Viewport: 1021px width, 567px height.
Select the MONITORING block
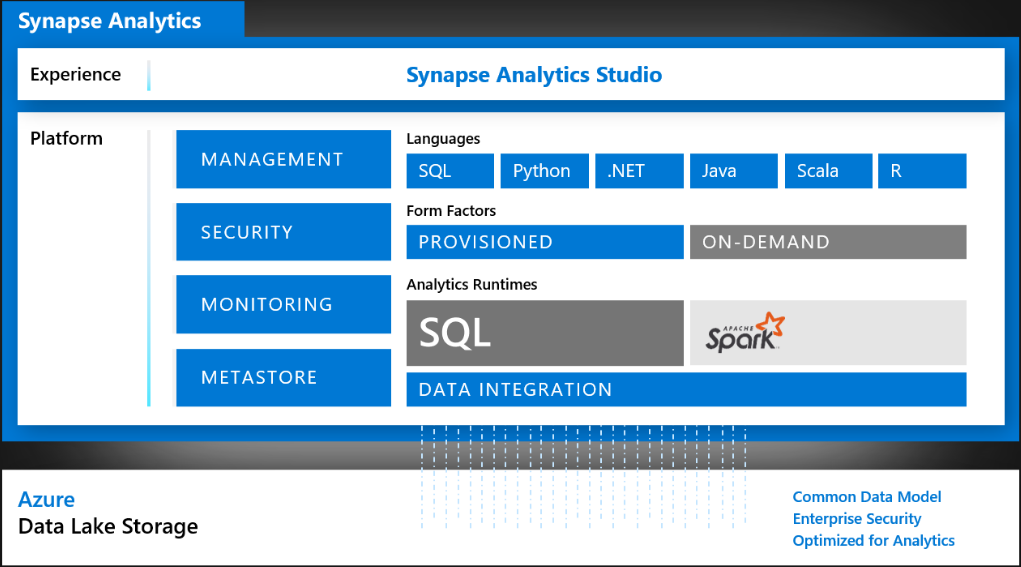pos(283,304)
